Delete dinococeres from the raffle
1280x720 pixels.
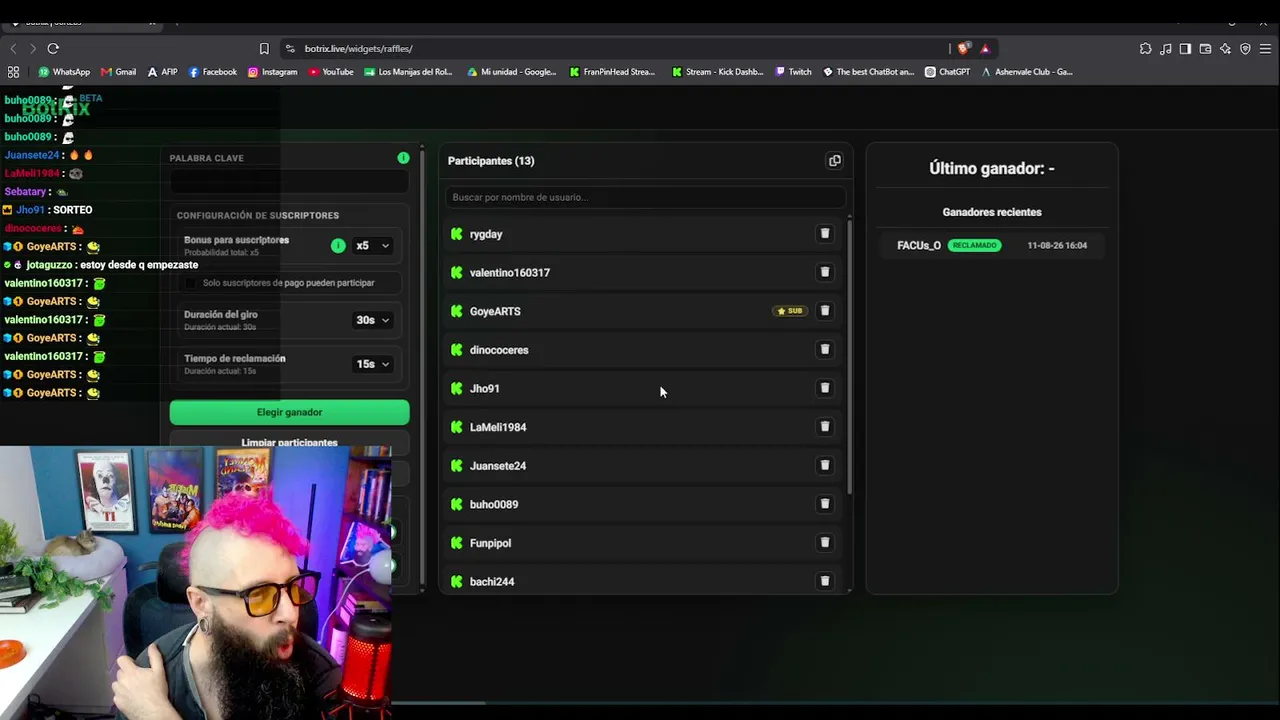(x=825, y=350)
